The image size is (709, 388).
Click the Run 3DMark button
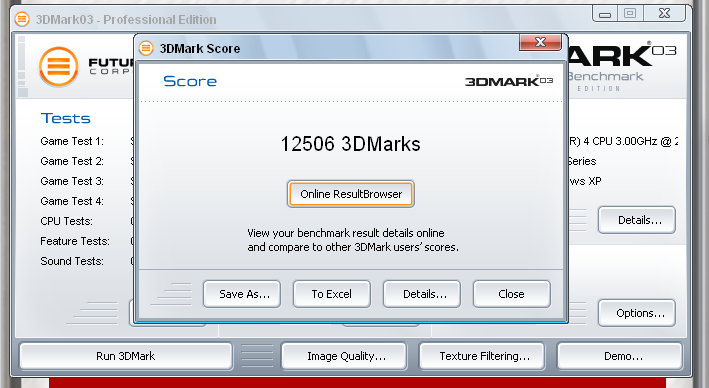coord(126,356)
